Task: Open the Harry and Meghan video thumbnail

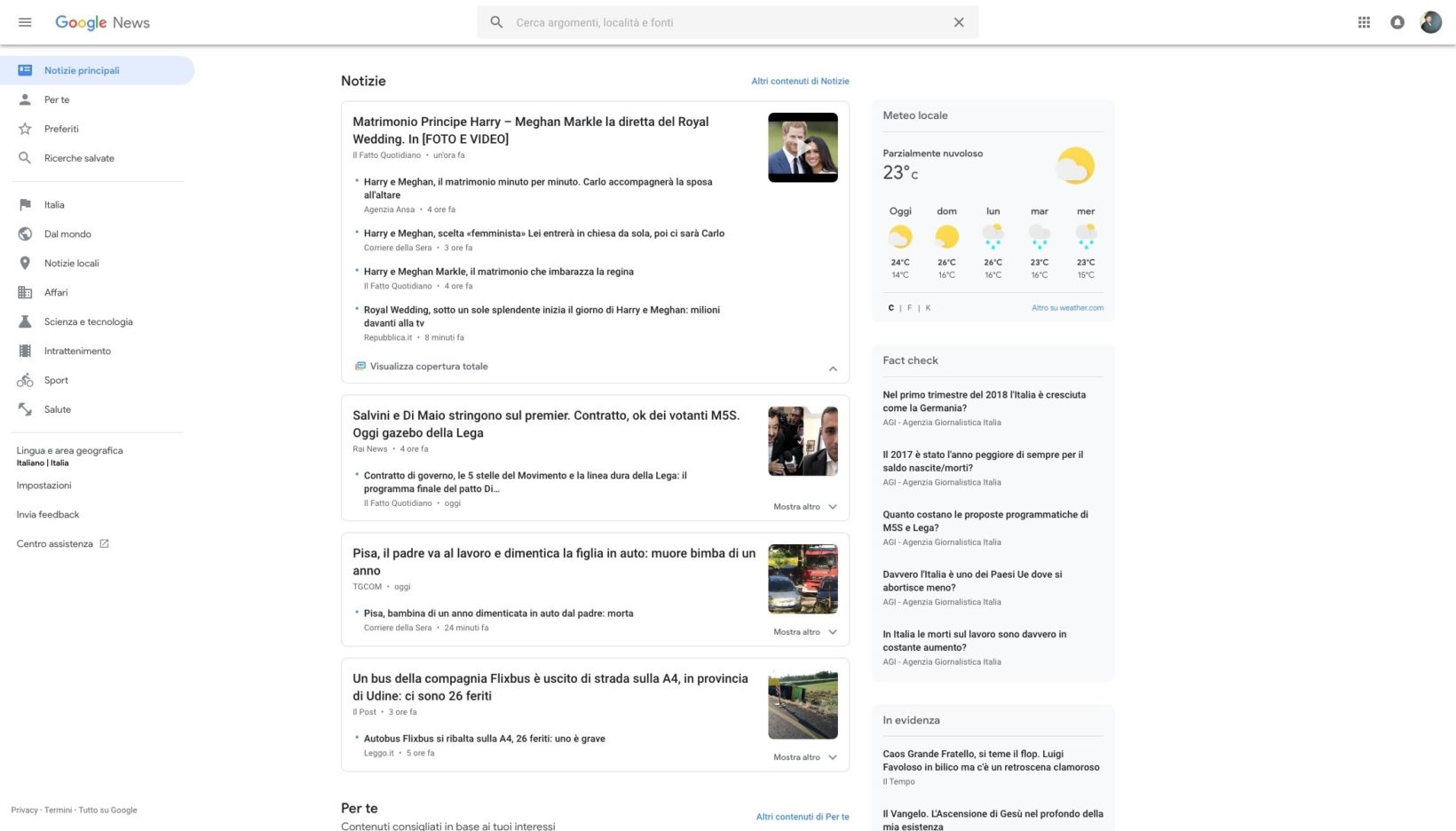Action: pyautogui.click(x=803, y=147)
